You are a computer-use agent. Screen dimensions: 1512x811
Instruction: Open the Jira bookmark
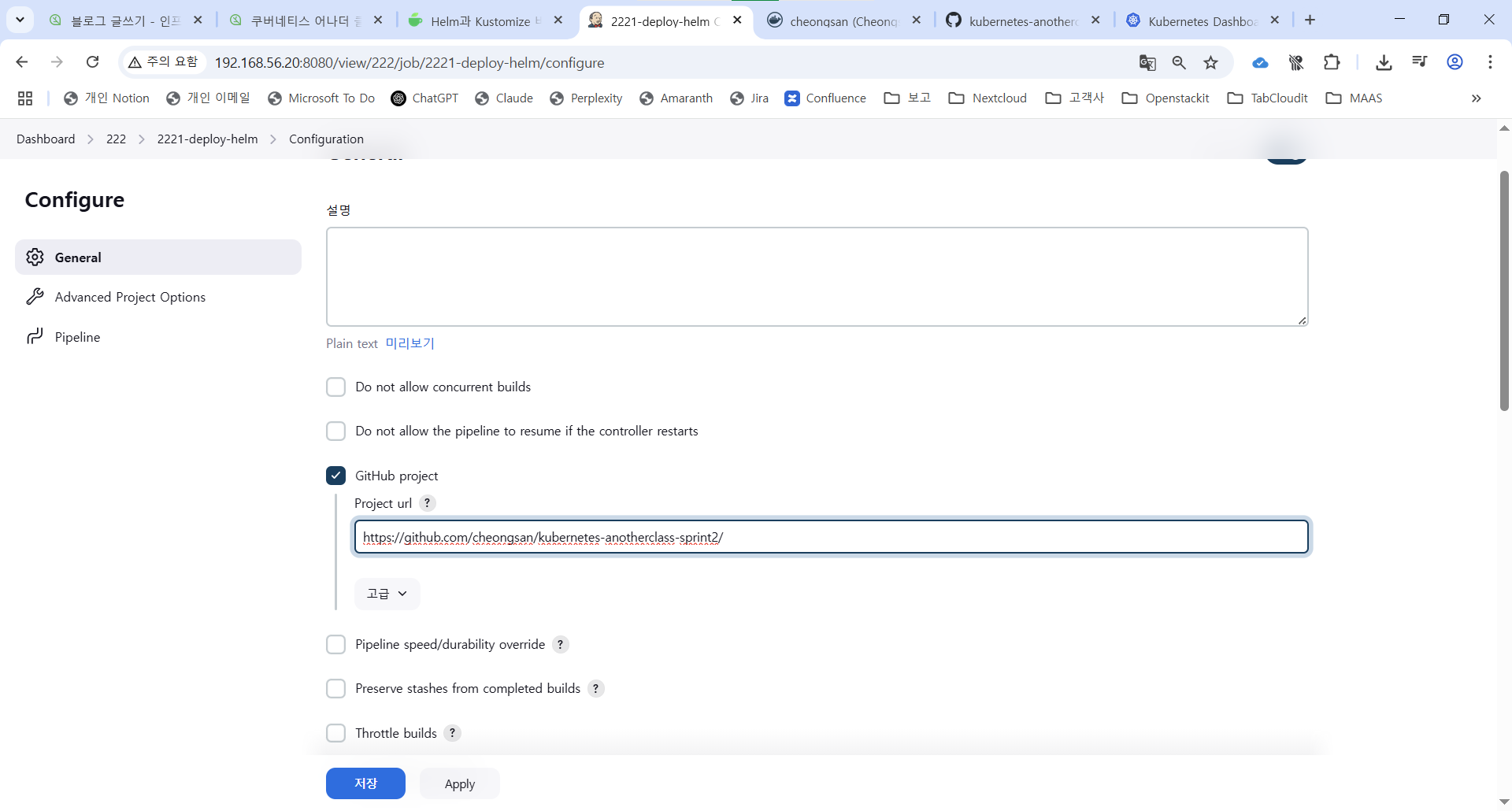[749, 98]
